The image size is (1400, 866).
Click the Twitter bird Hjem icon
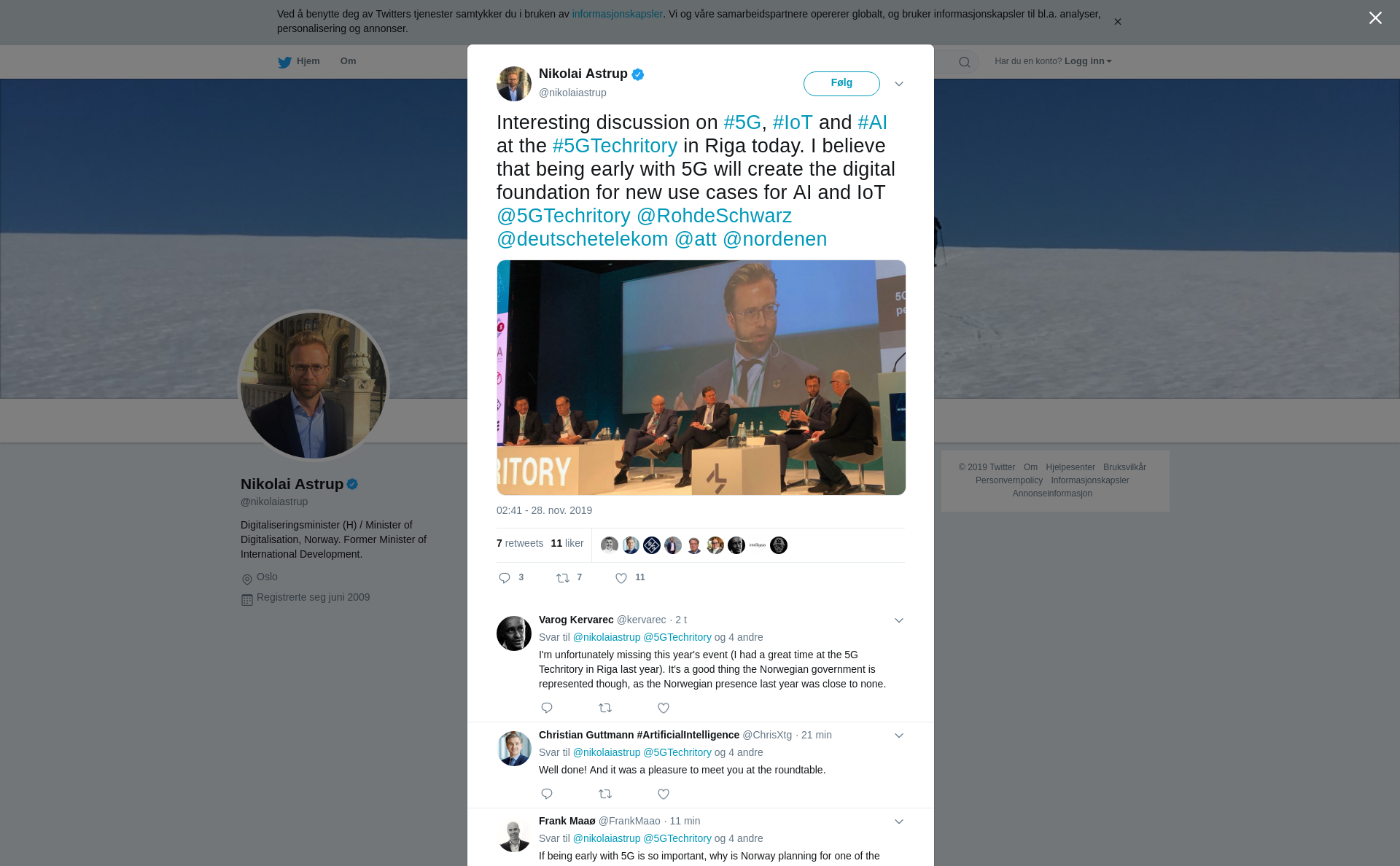[x=284, y=62]
